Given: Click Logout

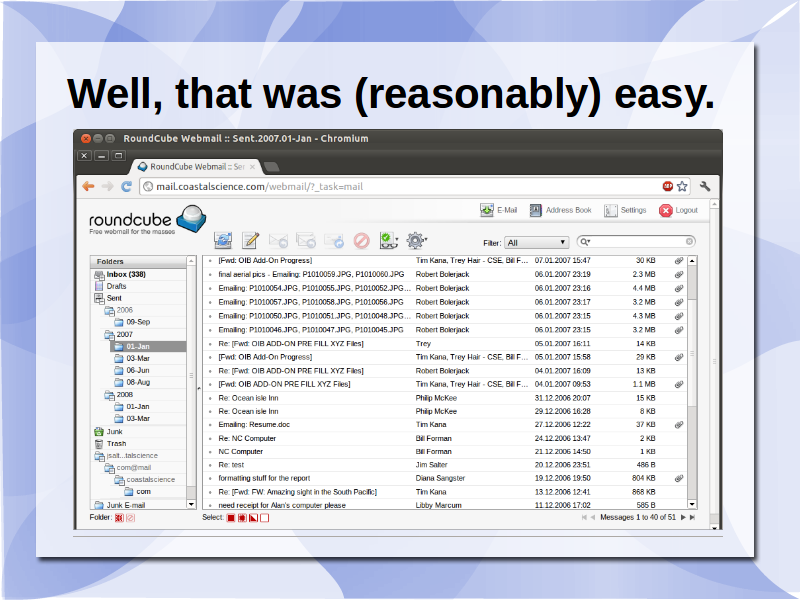Looking at the screenshot, I should [x=678, y=210].
